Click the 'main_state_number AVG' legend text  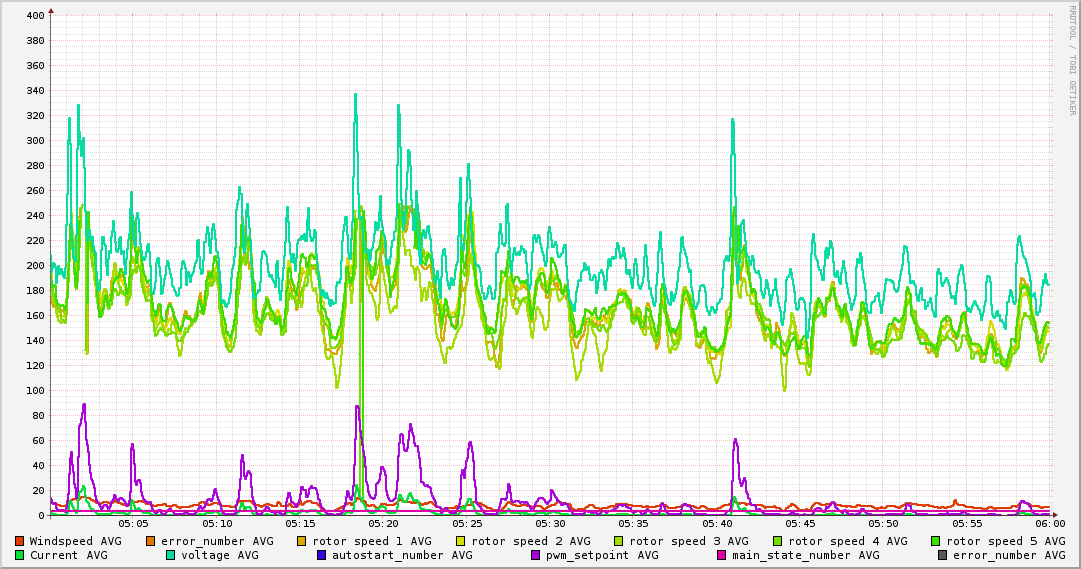point(805,555)
